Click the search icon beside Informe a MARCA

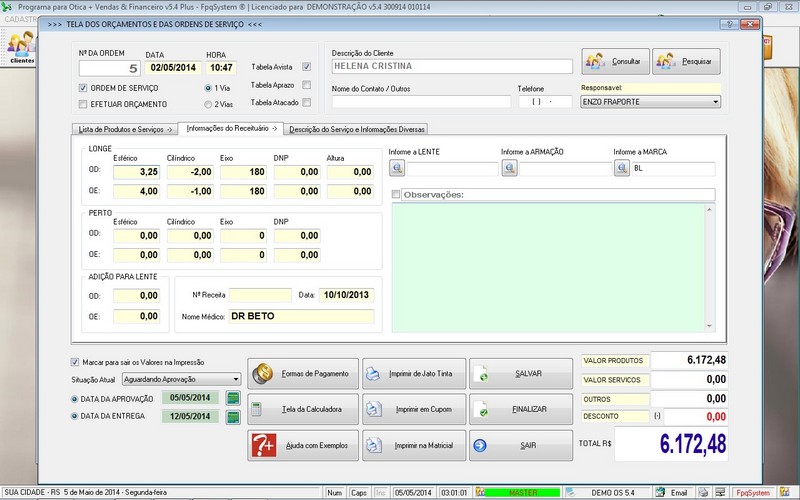[x=622, y=169]
